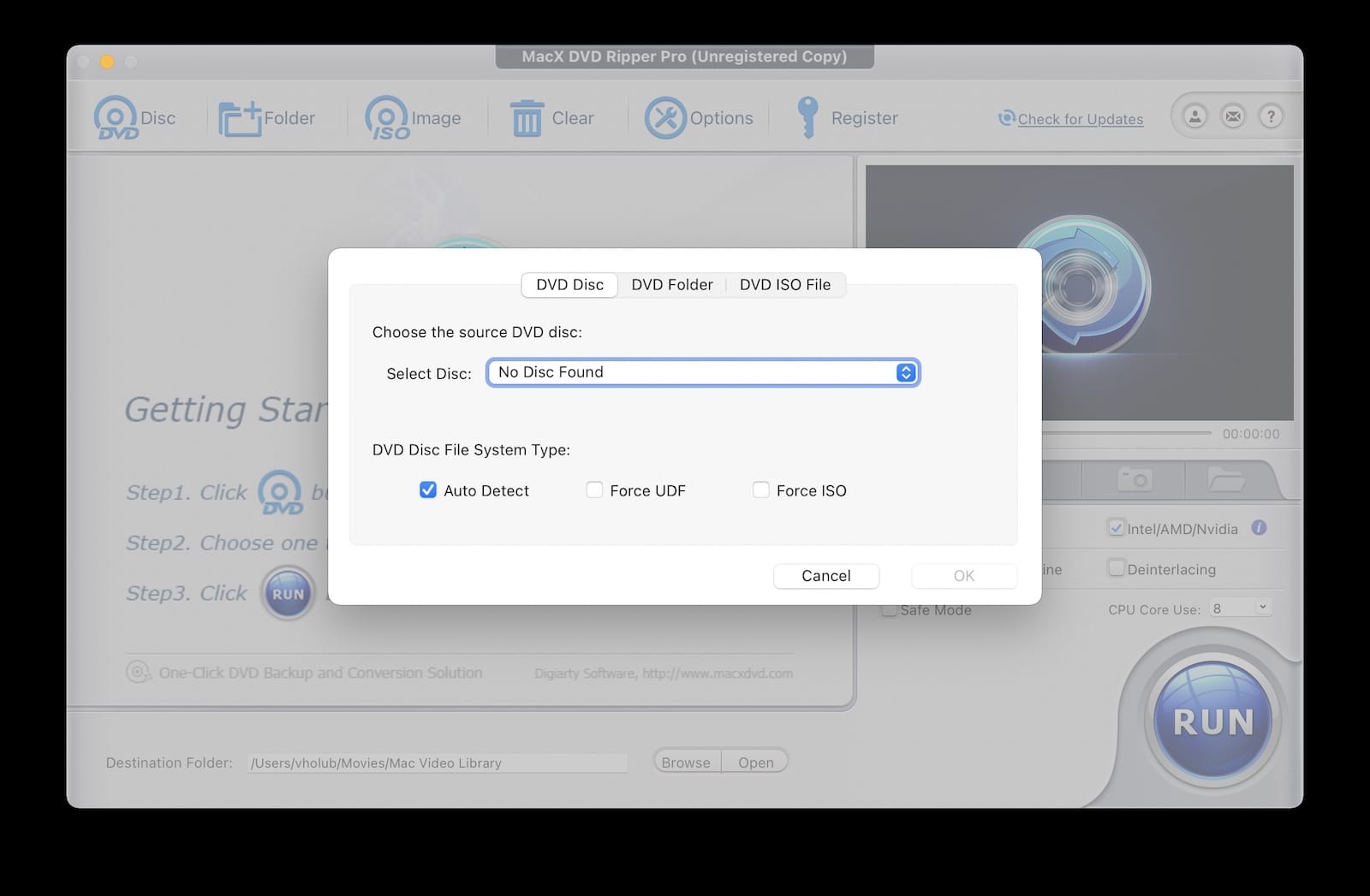Click the Cancel button
This screenshot has width=1370, height=896.
[x=826, y=576]
